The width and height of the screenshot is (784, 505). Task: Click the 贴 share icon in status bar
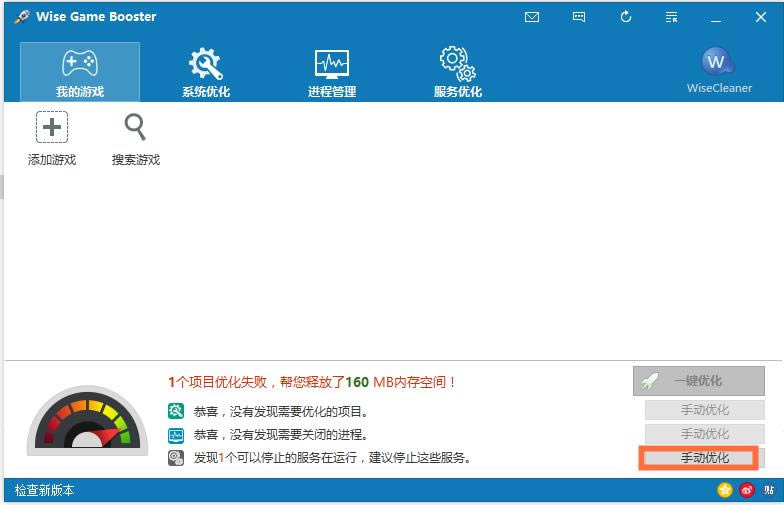[769, 490]
